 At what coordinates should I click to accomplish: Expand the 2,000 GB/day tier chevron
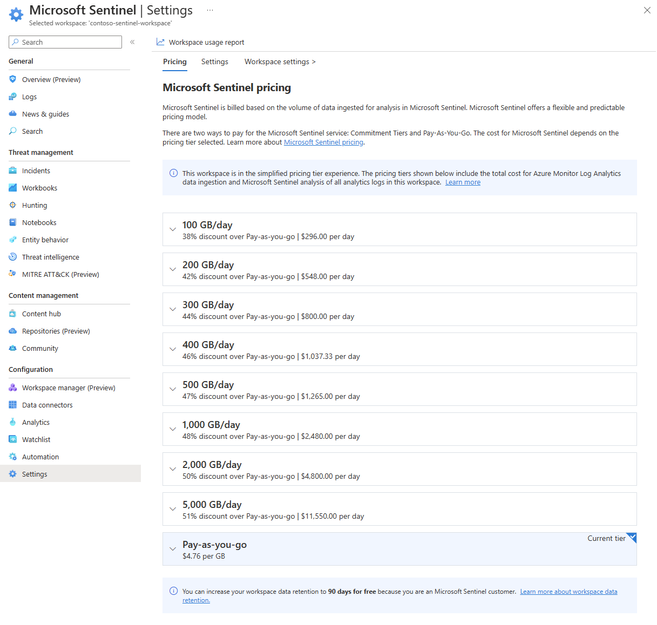point(172,469)
